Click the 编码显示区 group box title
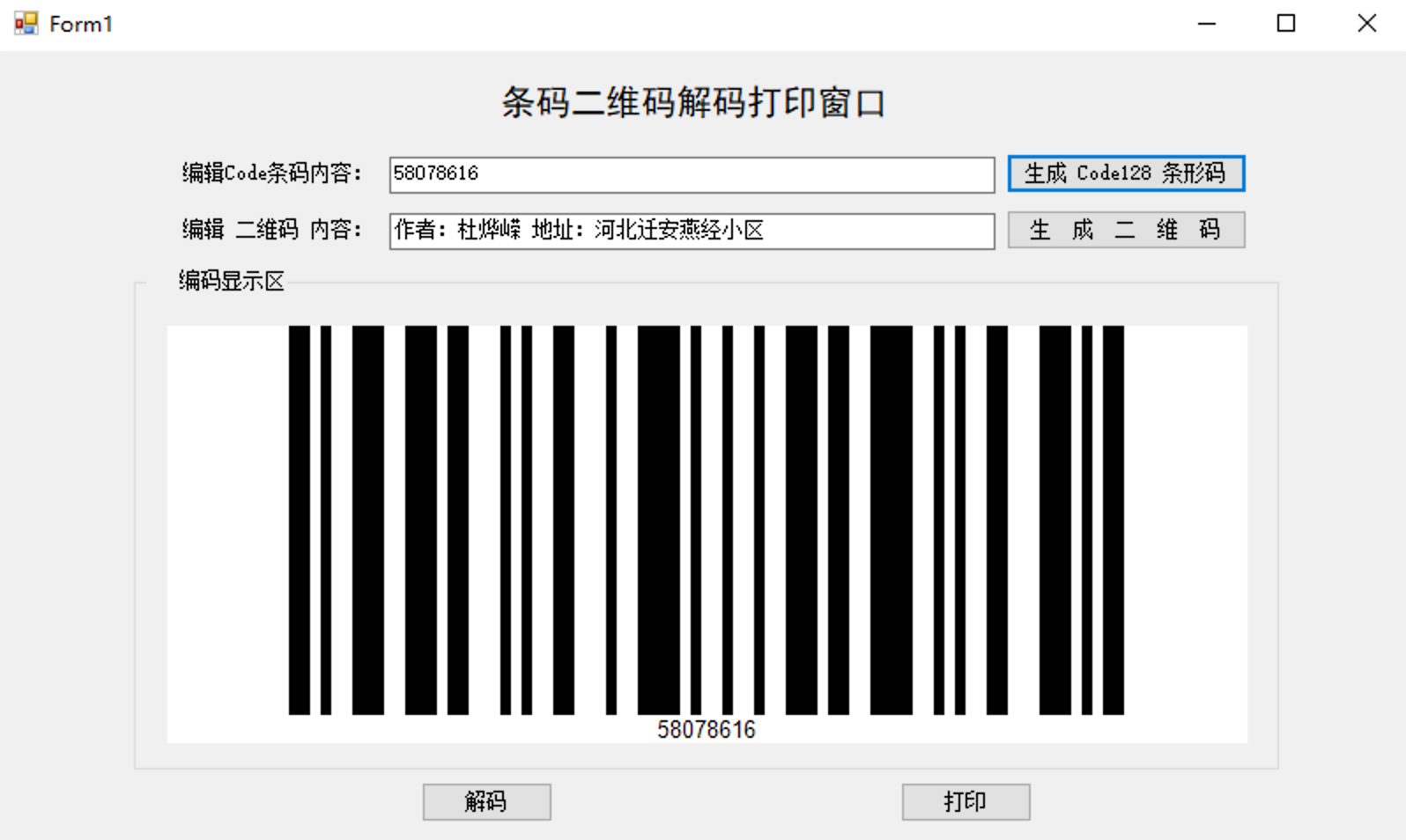This screenshot has width=1406, height=840. click(232, 281)
